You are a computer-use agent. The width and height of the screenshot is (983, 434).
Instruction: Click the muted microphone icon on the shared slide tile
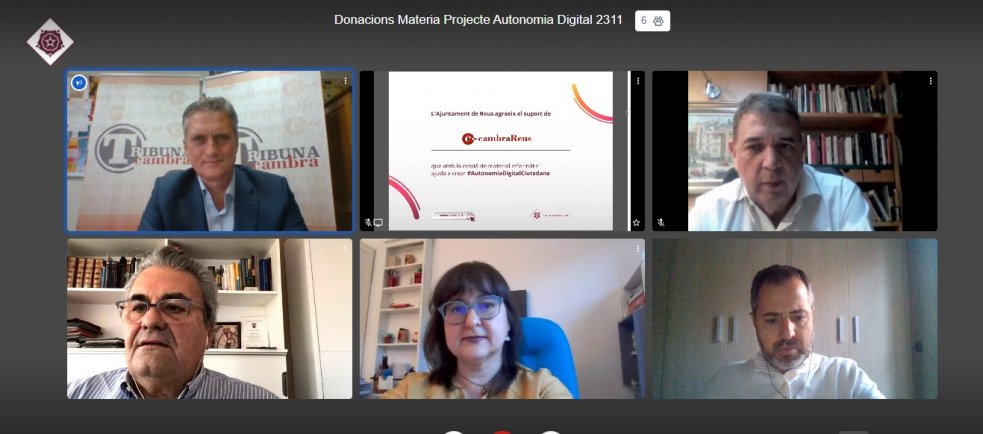pyautogui.click(x=369, y=222)
